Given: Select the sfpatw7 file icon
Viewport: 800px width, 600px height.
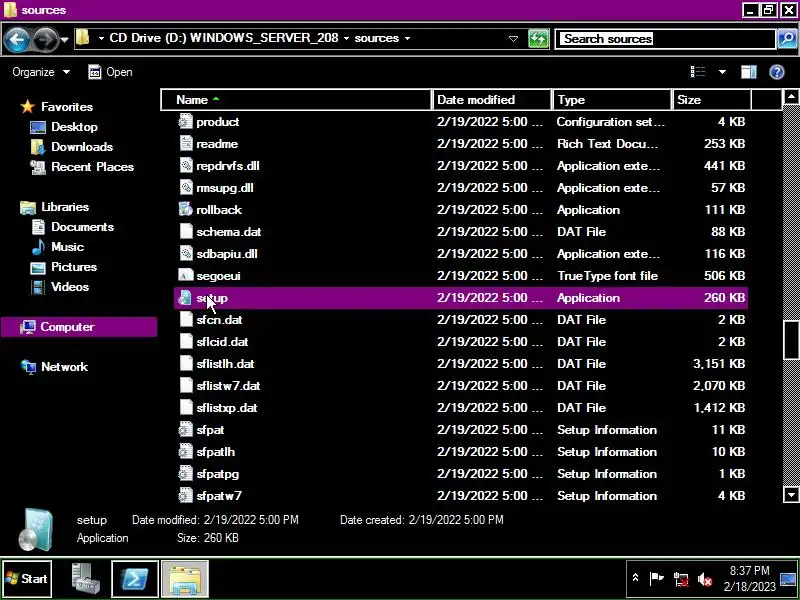Looking at the screenshot, I should [x=186, y=495].
